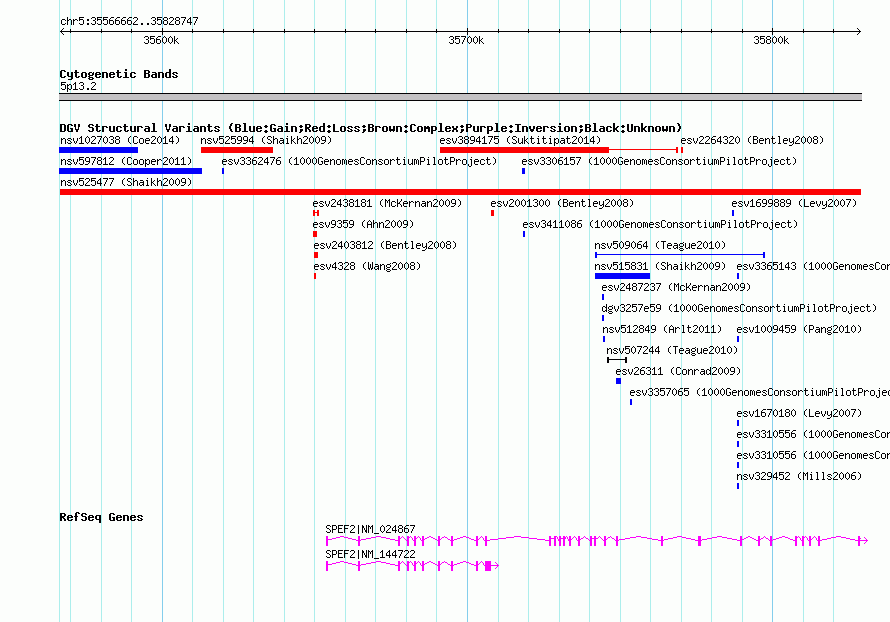
Task: Select esv1009459 (Pang2010) label
Action: click(799, 329)
